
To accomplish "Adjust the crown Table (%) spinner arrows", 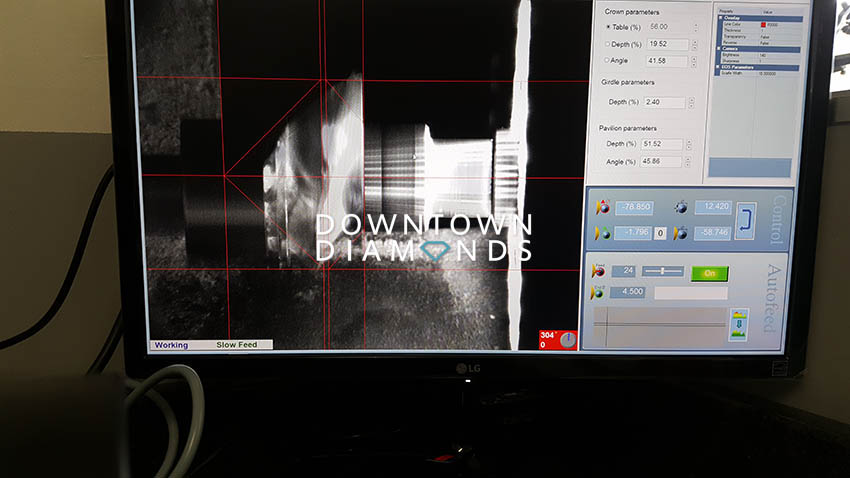I will (x=696, y=27).
